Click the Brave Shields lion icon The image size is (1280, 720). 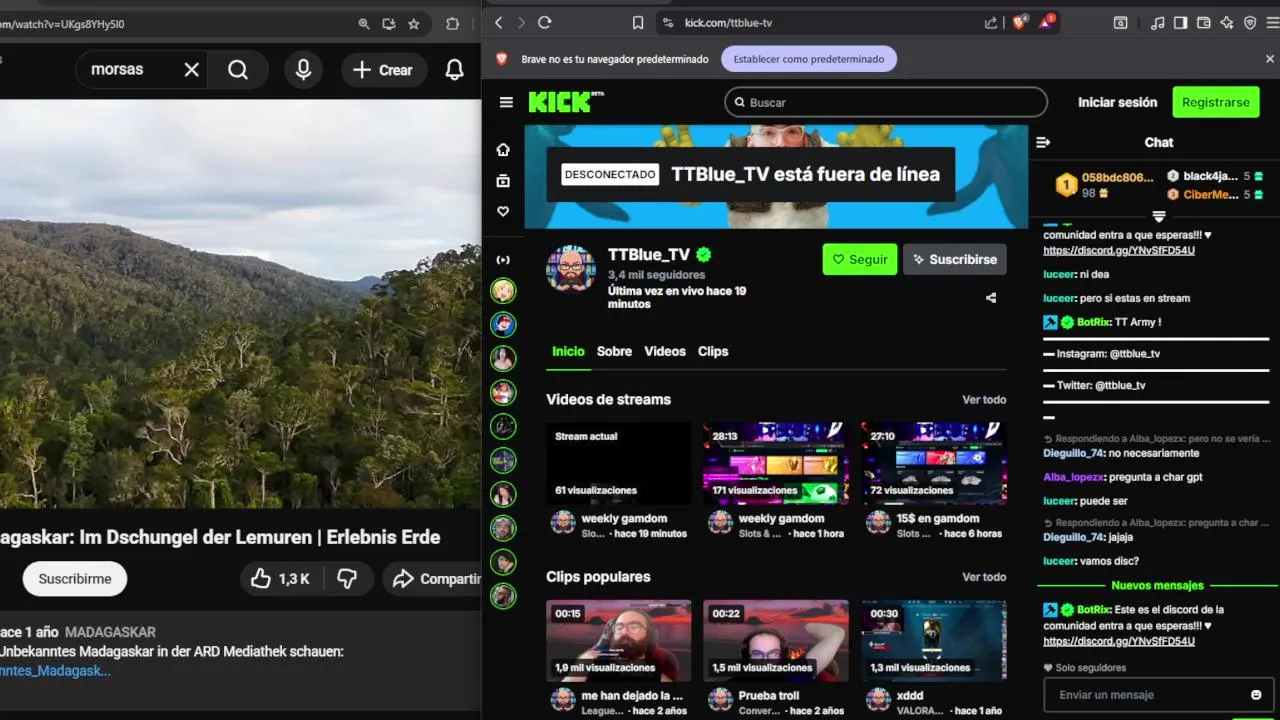(1020, 22)
